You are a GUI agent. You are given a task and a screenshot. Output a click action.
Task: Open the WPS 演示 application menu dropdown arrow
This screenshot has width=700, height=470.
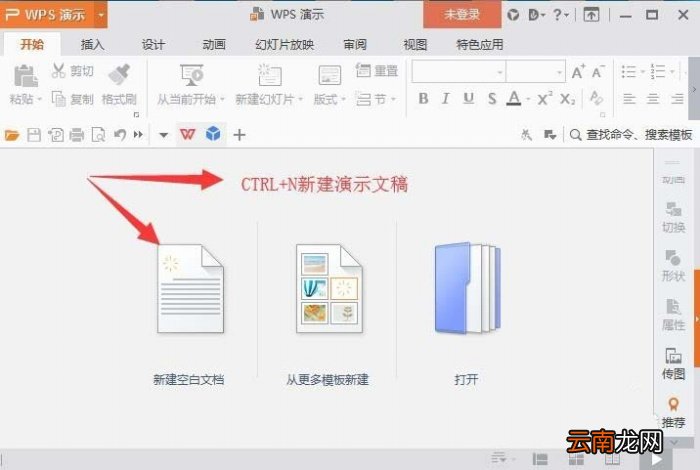point(101,15)
